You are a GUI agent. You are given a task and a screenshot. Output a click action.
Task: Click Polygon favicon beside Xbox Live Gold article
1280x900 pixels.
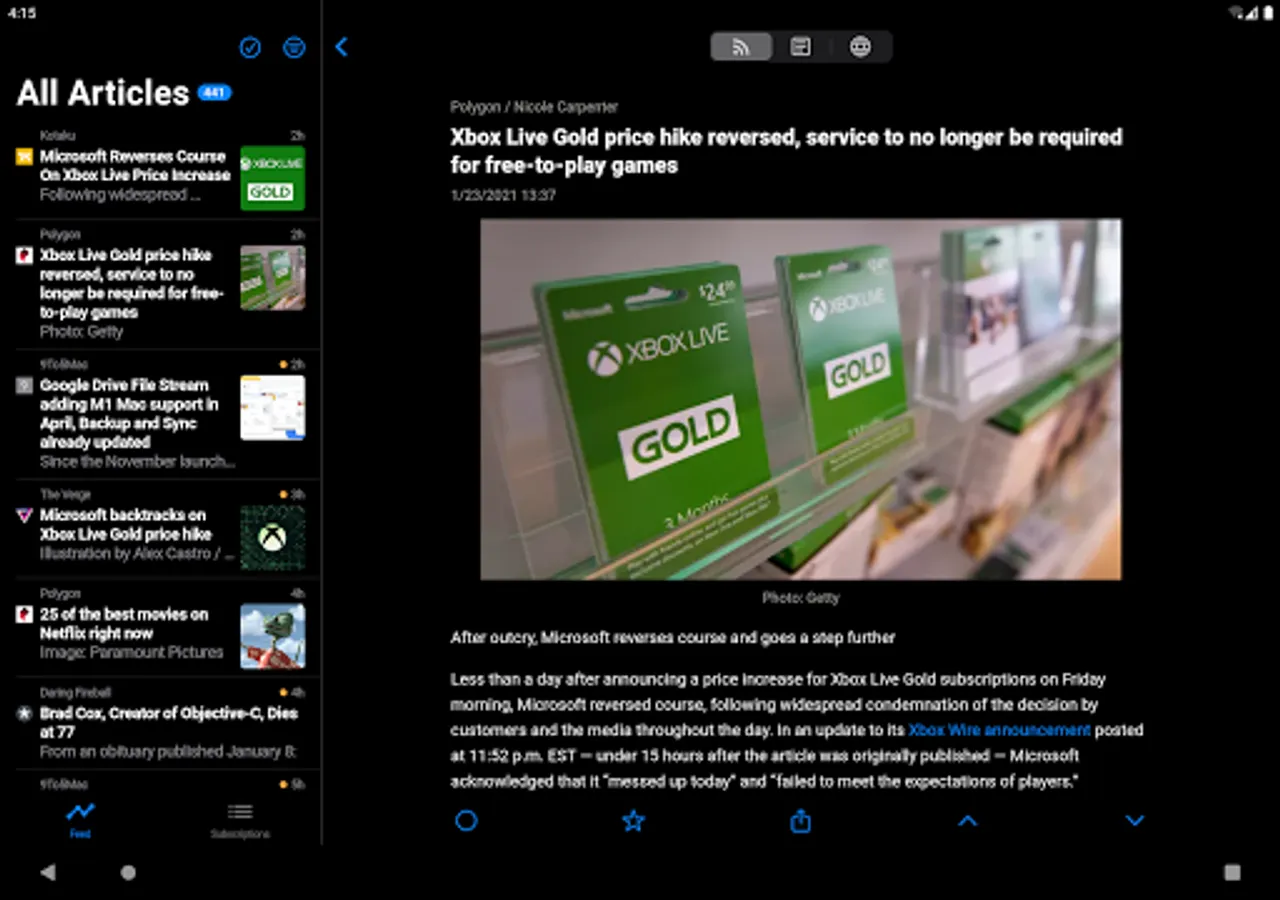point(24,255)
